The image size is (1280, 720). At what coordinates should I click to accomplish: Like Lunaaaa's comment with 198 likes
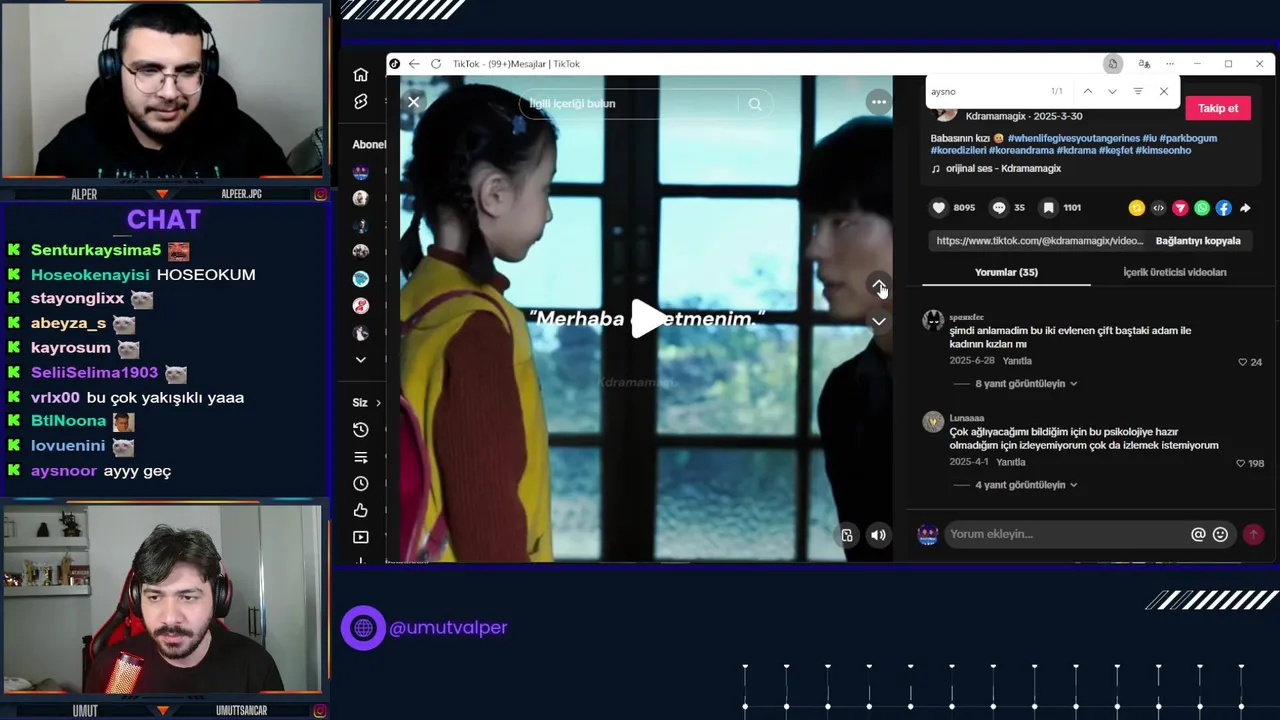1240,463
